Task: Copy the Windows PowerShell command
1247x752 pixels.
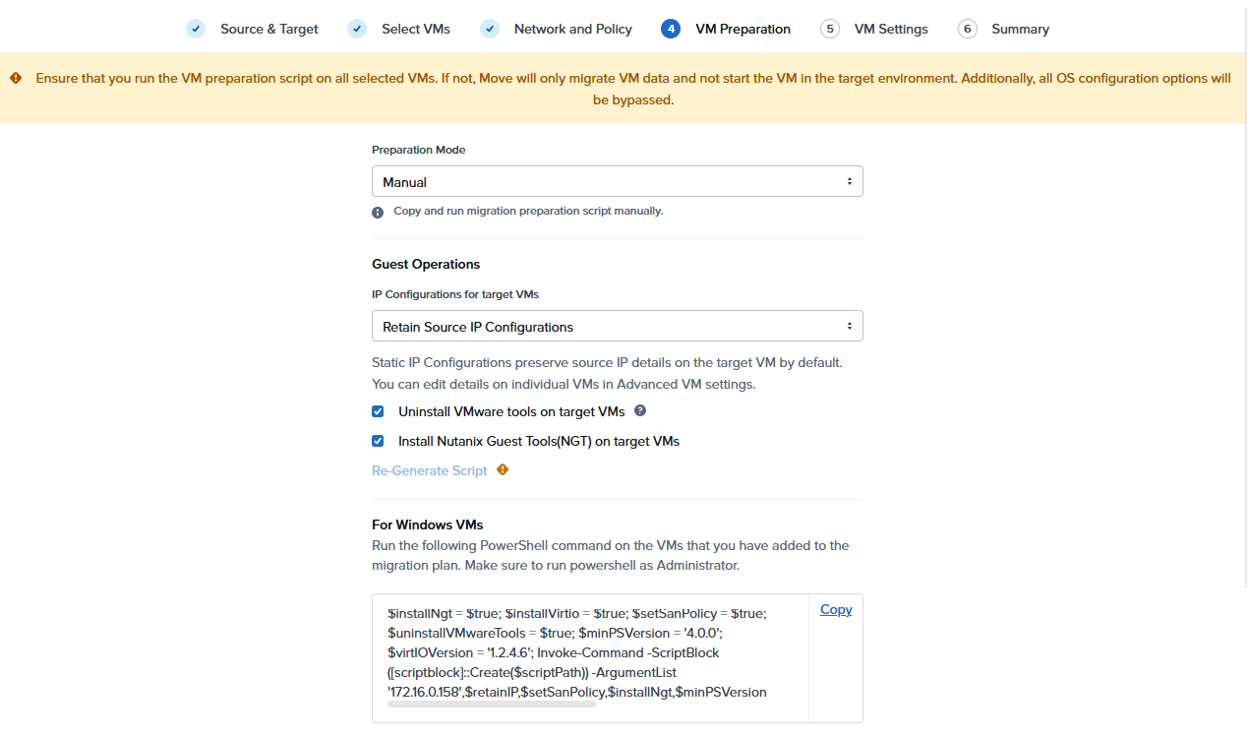Action: click(836, 609)
